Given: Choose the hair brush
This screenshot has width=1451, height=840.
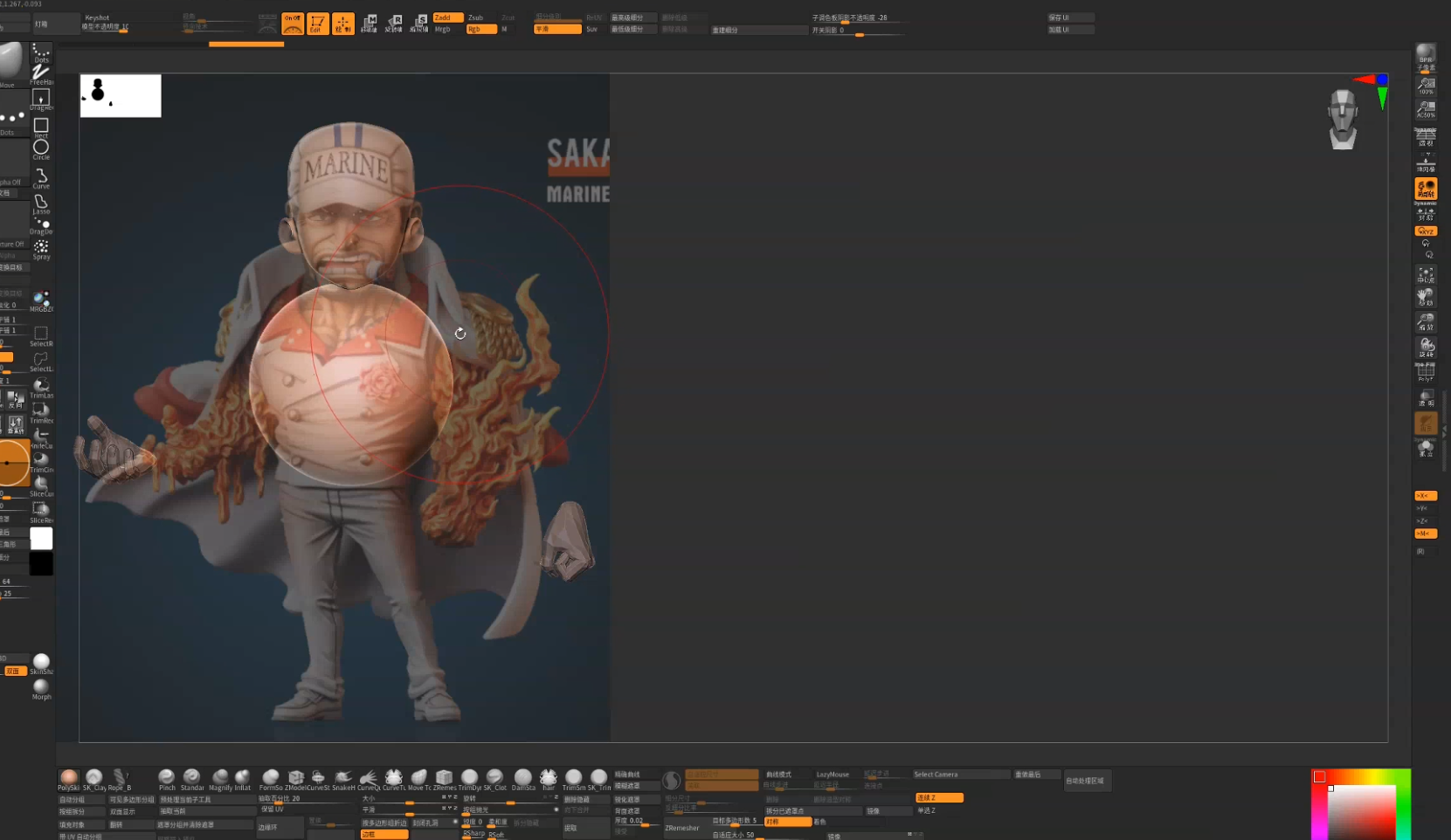Looking at the screenshot, I should pyautogui.click(x=549, y=779).
